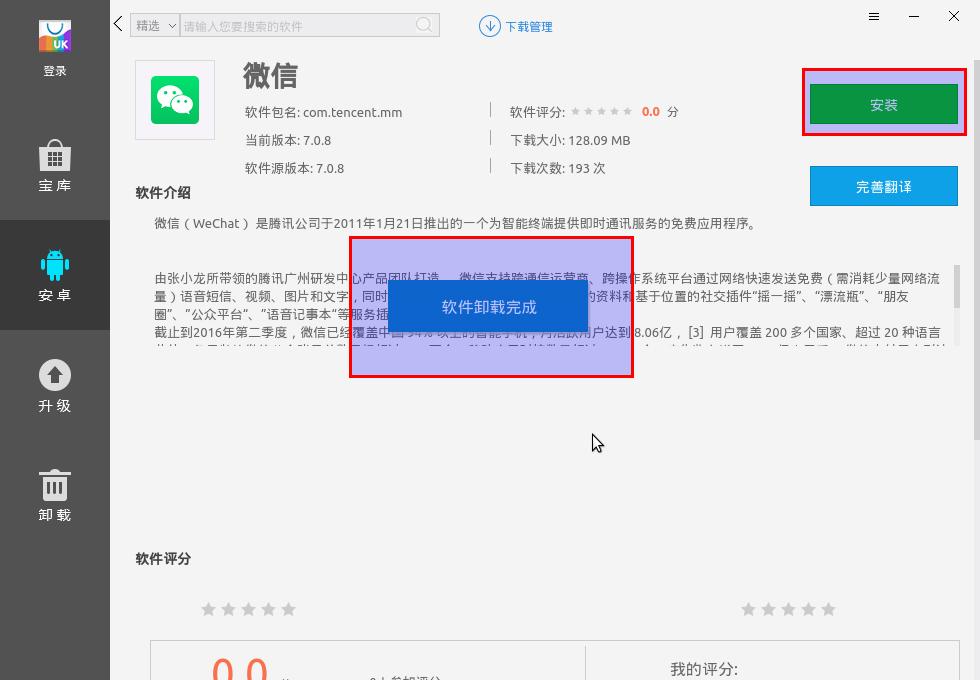
Task: Click the main page vertical scrollbar
Action: [976, 250]
